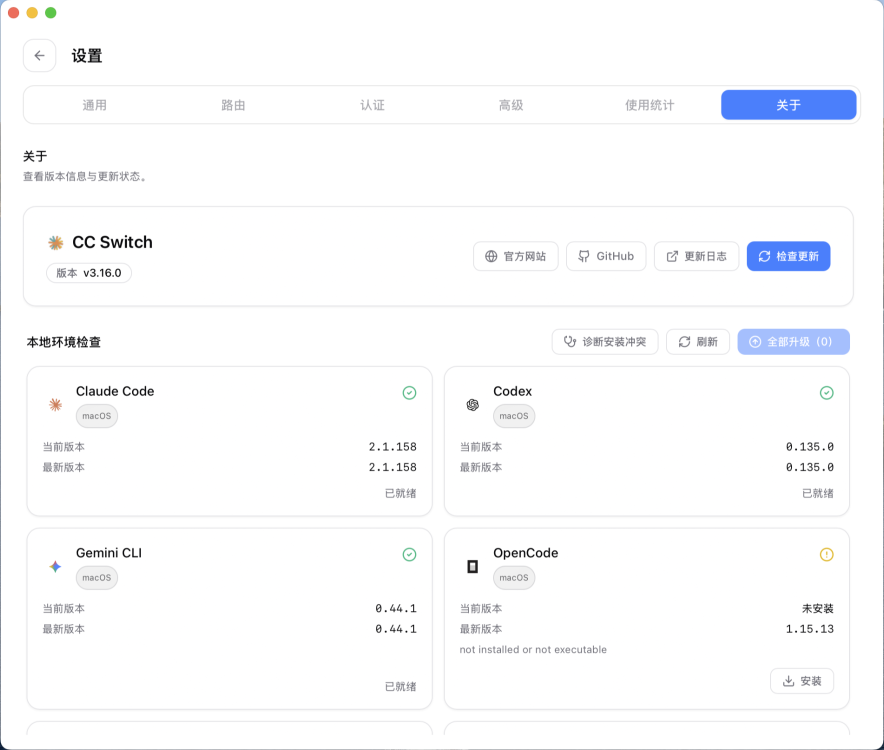The image size is (884, 750).
Task: Click the Claude Code app icon
Action: tap(55, 404)
